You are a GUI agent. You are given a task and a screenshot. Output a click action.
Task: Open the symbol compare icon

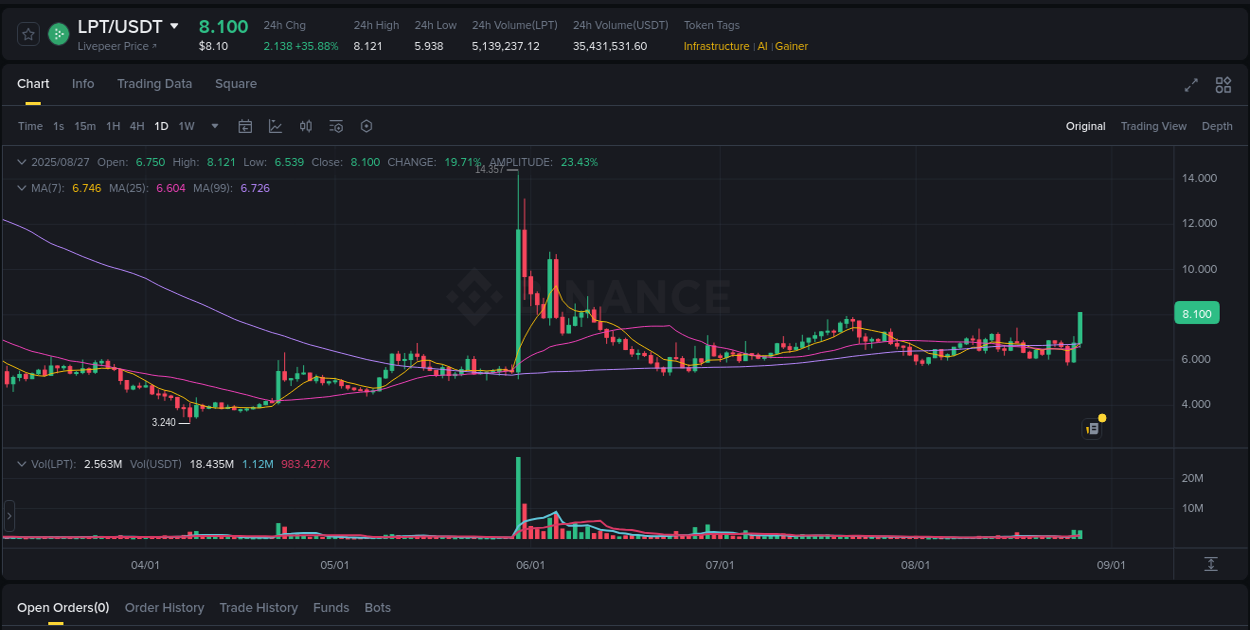coord(306,126)
